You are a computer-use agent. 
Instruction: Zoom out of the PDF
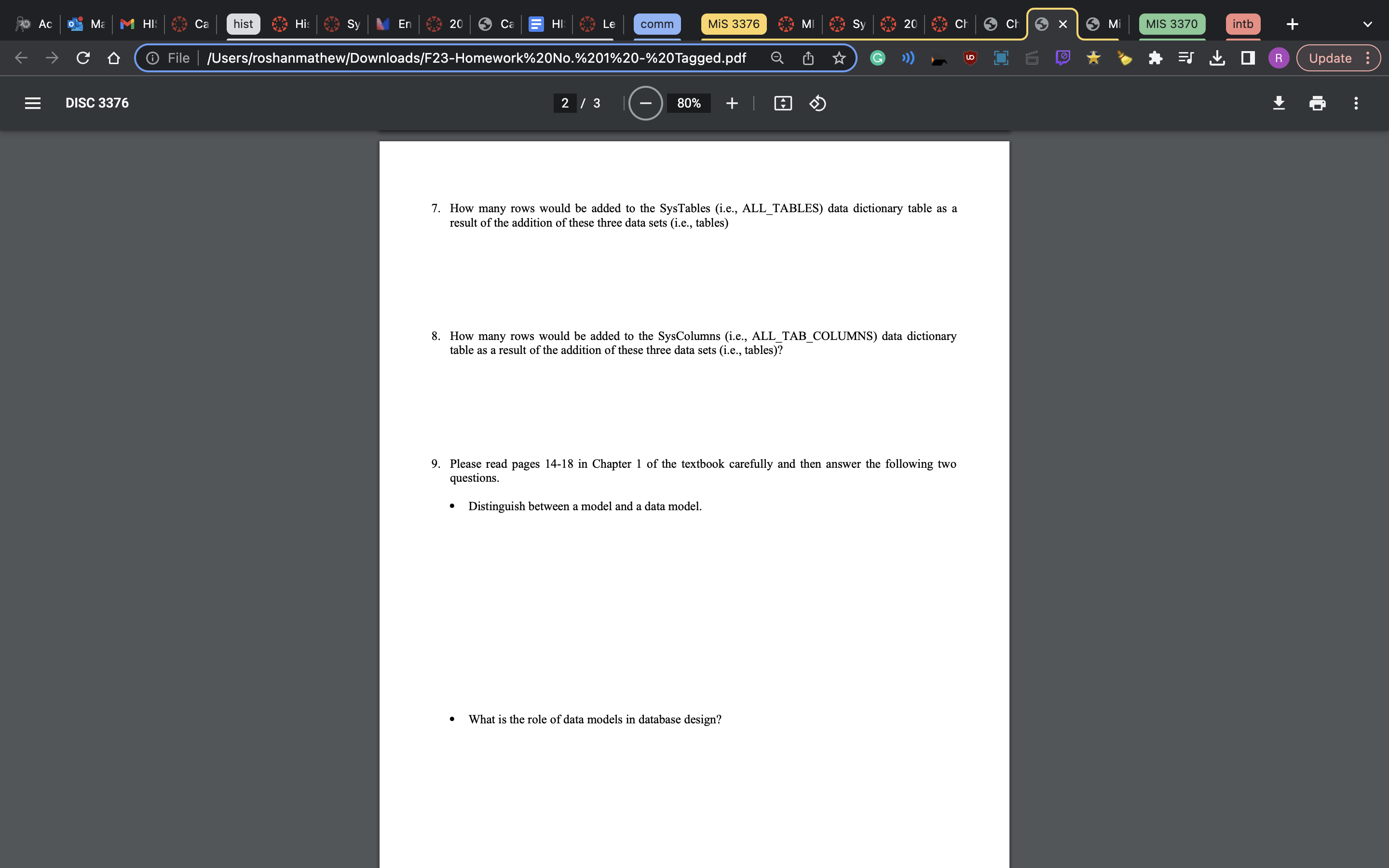[x=645, y=103]
